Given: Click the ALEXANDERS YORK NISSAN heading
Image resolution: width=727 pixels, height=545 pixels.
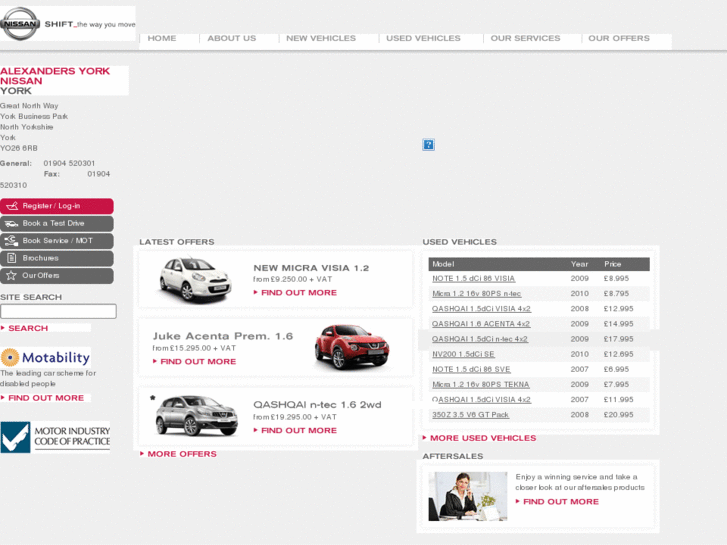Looking at the screenshot, I should pyautogui.click(x=55, y=76).
